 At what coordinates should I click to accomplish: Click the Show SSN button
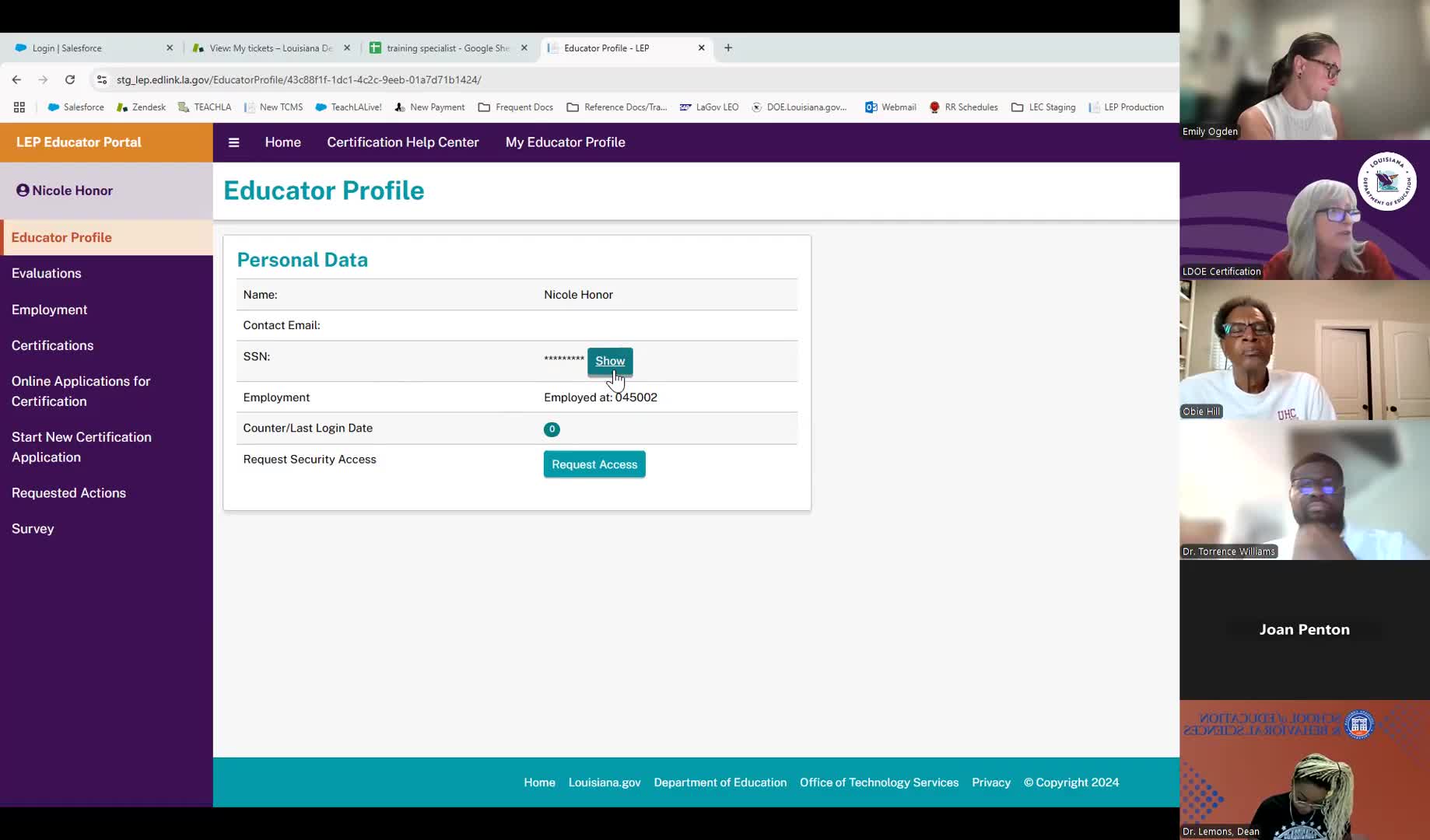(x=610, y=361)
